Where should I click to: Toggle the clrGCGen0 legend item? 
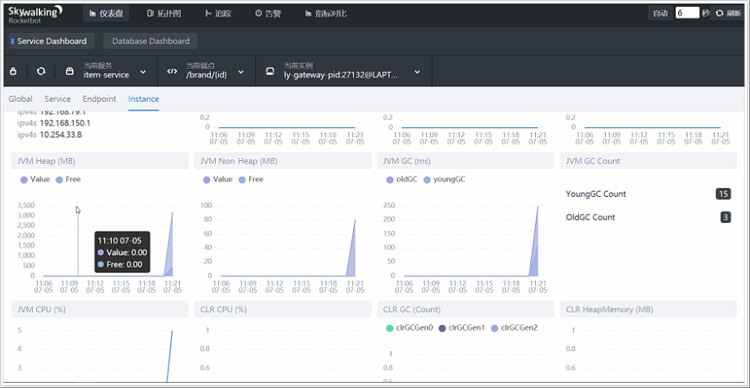[x=409, y=328]
